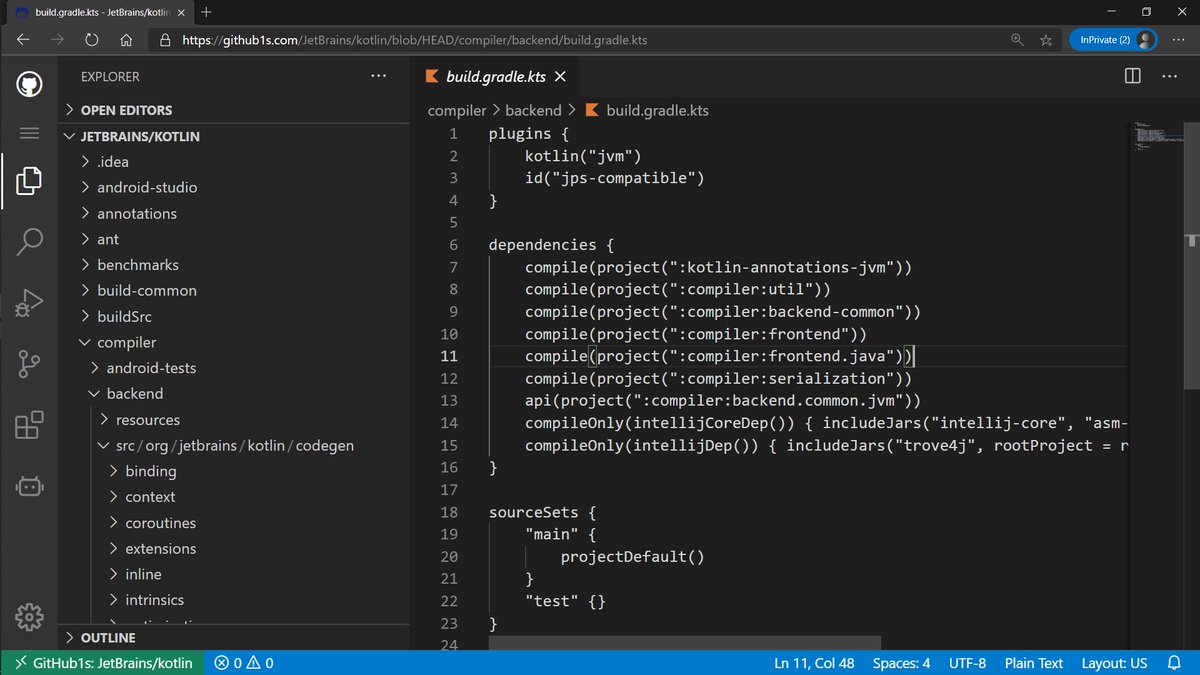1200x675 pixels.
Task: Collapse the JETBRAINS/KOTLIN section
Action: click(235, 136)
